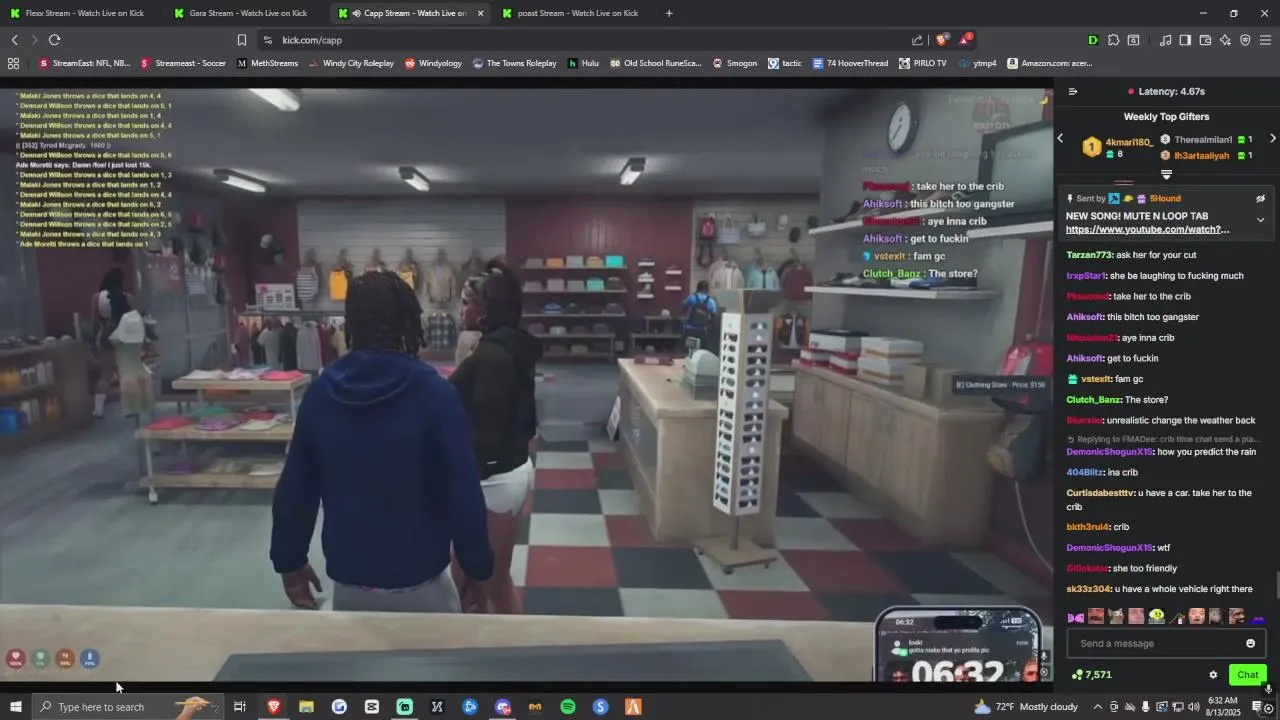
Task: Collapse the chat panel arrow icon
Action: [1073, 91]
